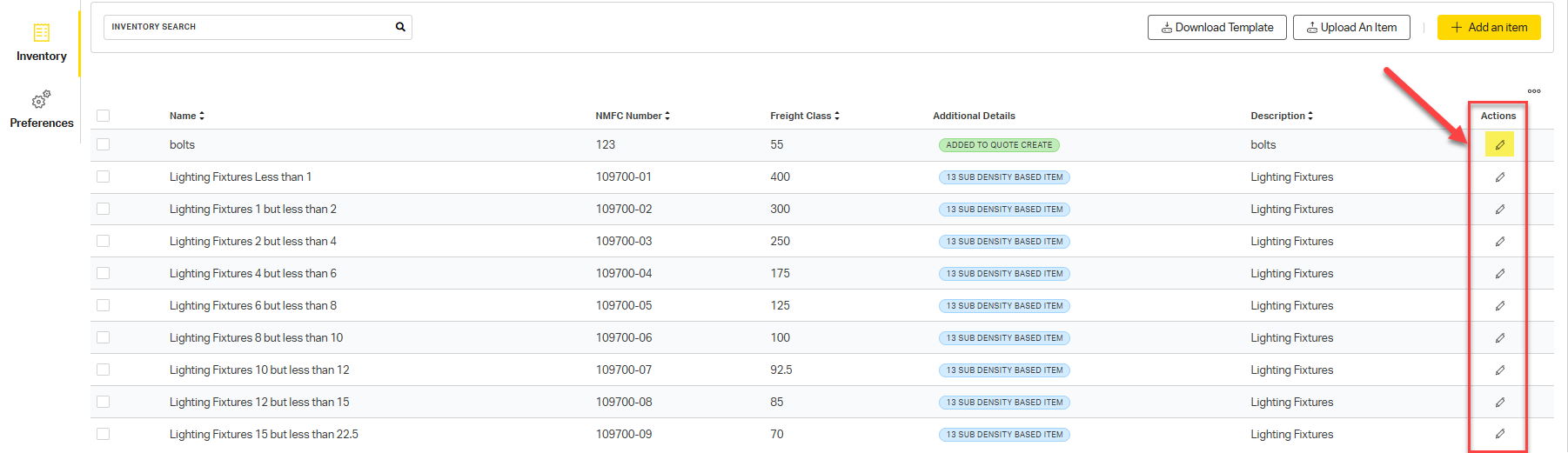Focus the Inventory Search field
Screen dimensions: 1568x453
click(248, 27)
